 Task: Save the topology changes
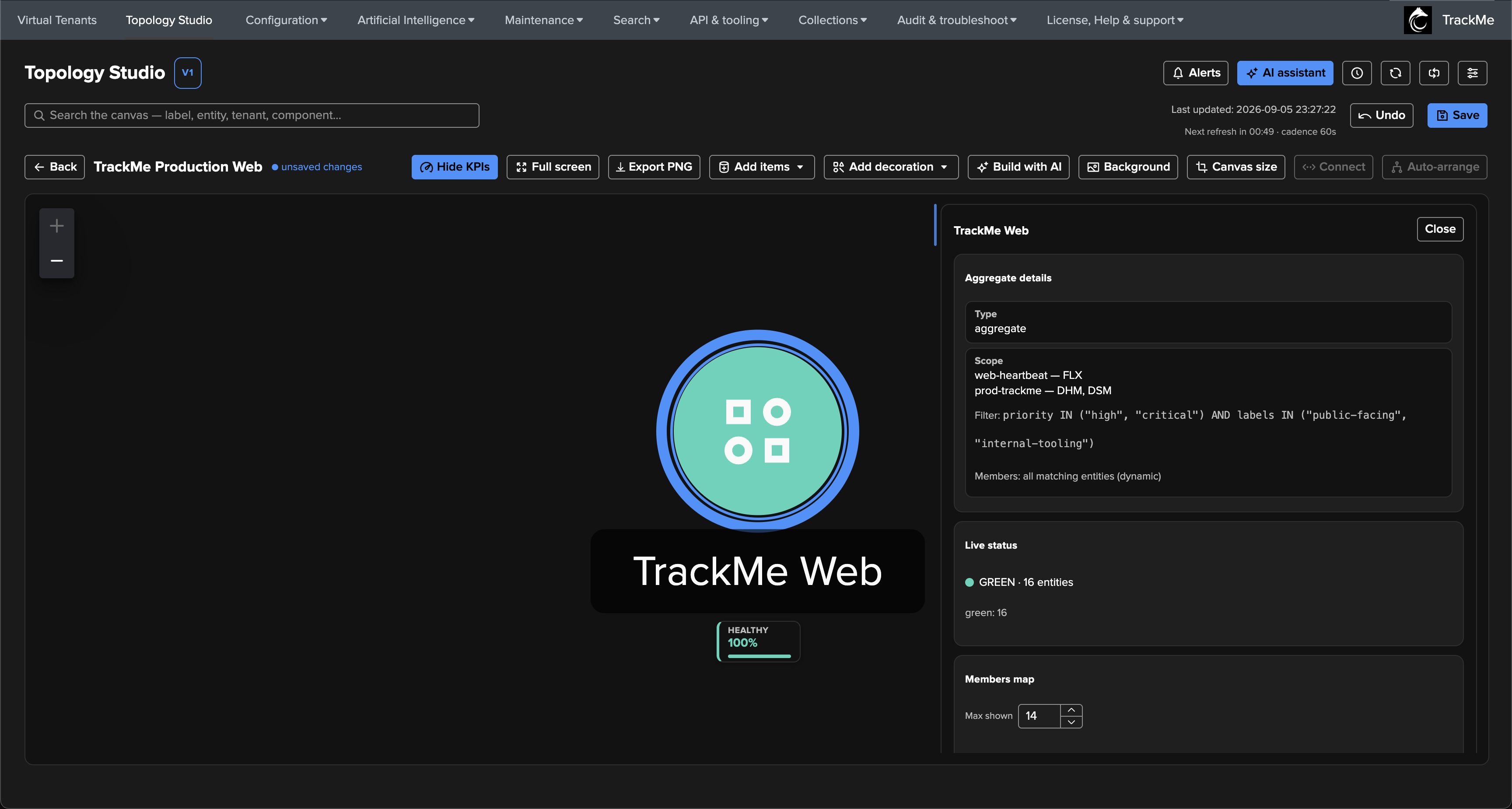[1457, 115]
